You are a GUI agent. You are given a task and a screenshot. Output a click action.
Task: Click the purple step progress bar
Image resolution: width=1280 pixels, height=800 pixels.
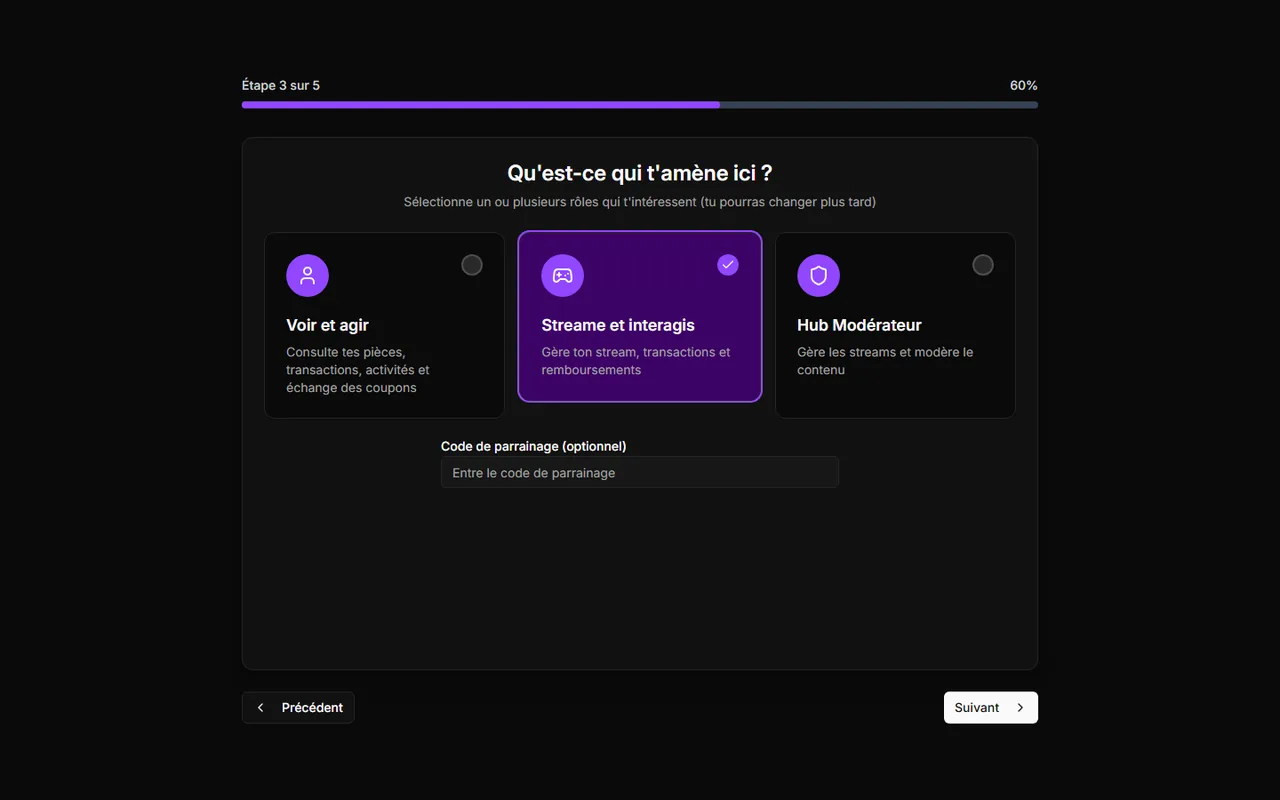click(x=640, y=104)
